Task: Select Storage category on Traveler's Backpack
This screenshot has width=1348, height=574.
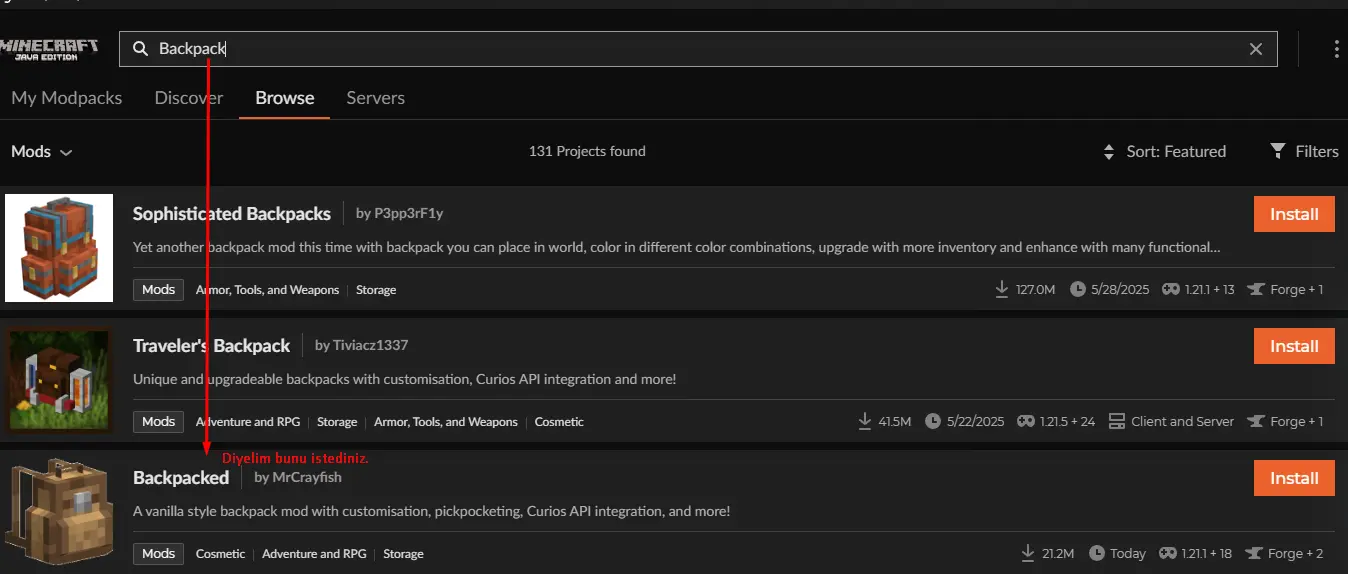Action: point(337,422)
